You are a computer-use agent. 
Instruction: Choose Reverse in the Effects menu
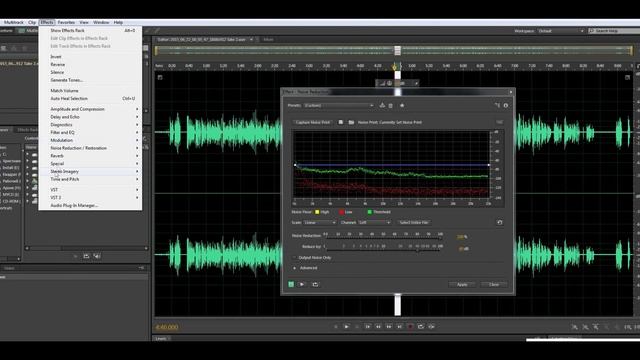coord(91,64)
